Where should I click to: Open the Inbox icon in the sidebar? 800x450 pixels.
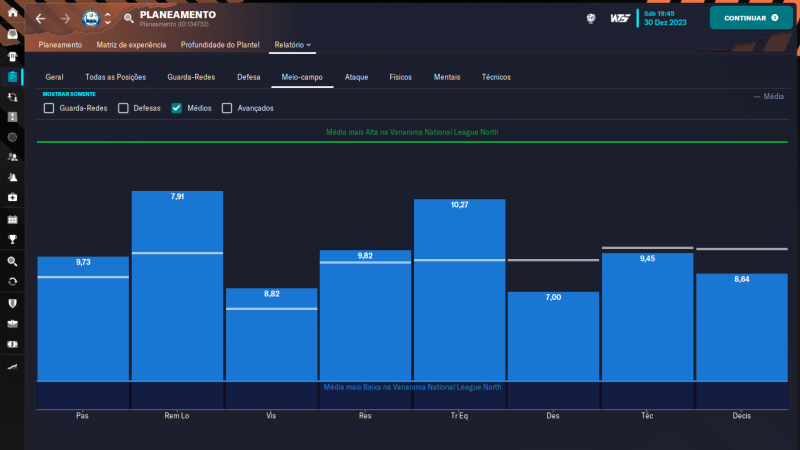(x=12, y=34)
